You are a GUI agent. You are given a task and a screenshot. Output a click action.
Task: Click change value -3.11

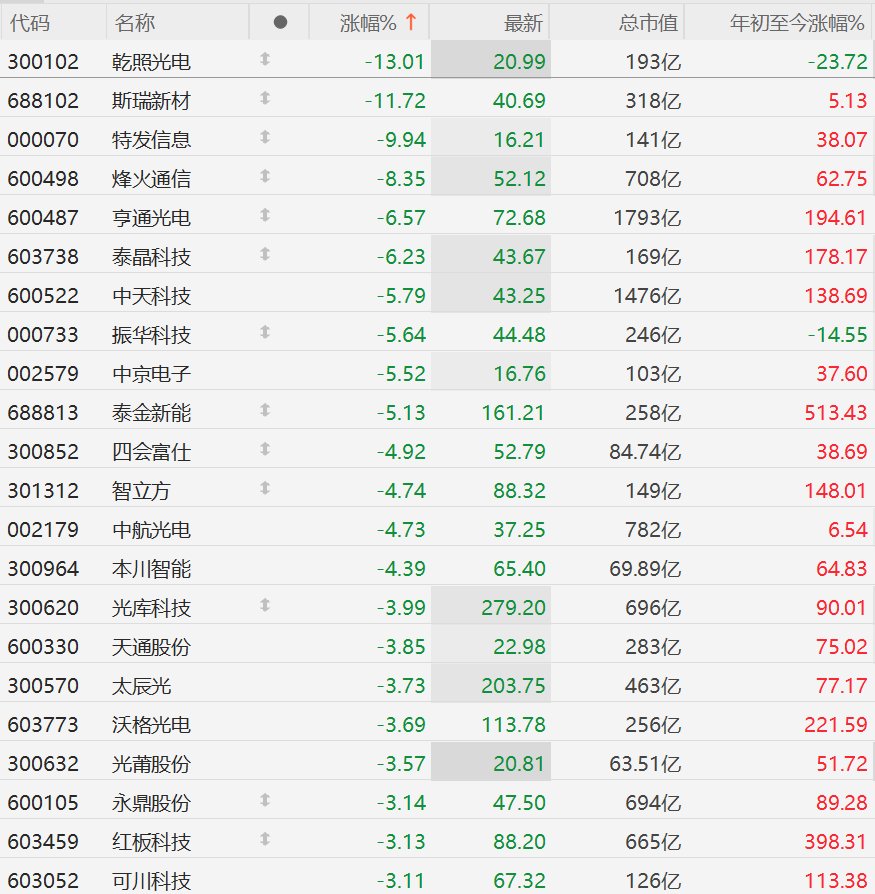point(401,881)
